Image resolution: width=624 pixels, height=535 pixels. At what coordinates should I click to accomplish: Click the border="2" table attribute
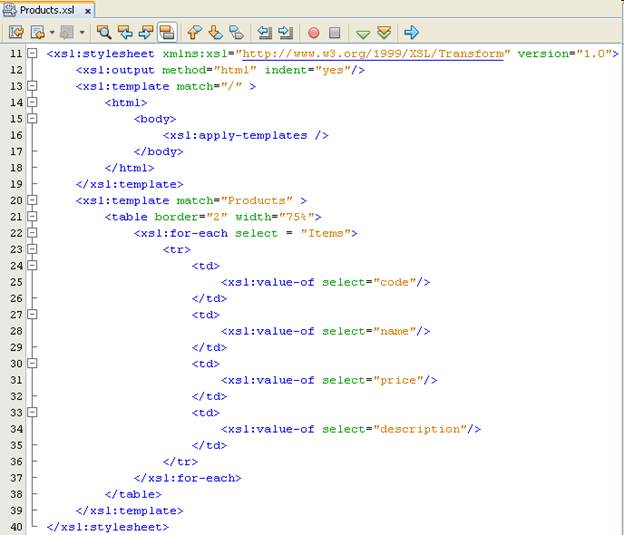(191, 217)
